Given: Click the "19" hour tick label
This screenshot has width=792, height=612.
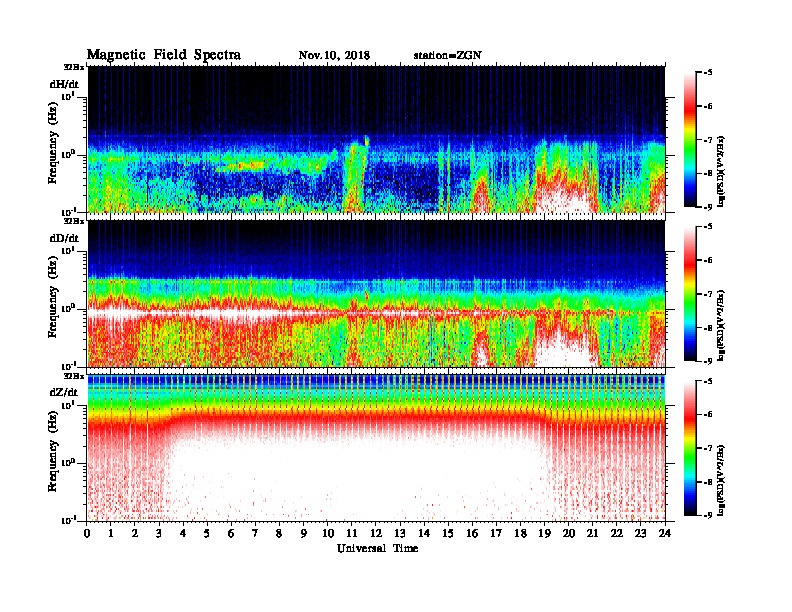Looking at the screenshot, I should tap(545, 534).
